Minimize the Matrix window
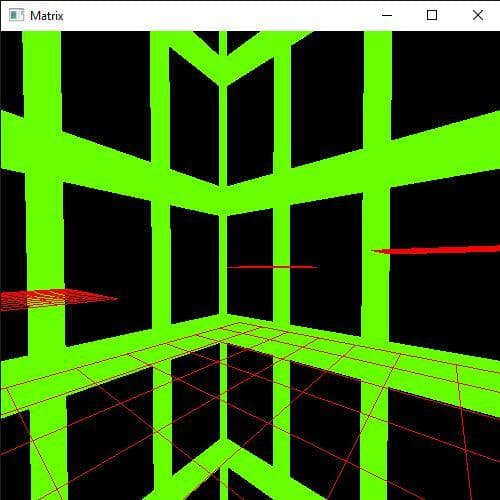The width and height of the screenshot is (500, 500). click(x=387, y=15)
